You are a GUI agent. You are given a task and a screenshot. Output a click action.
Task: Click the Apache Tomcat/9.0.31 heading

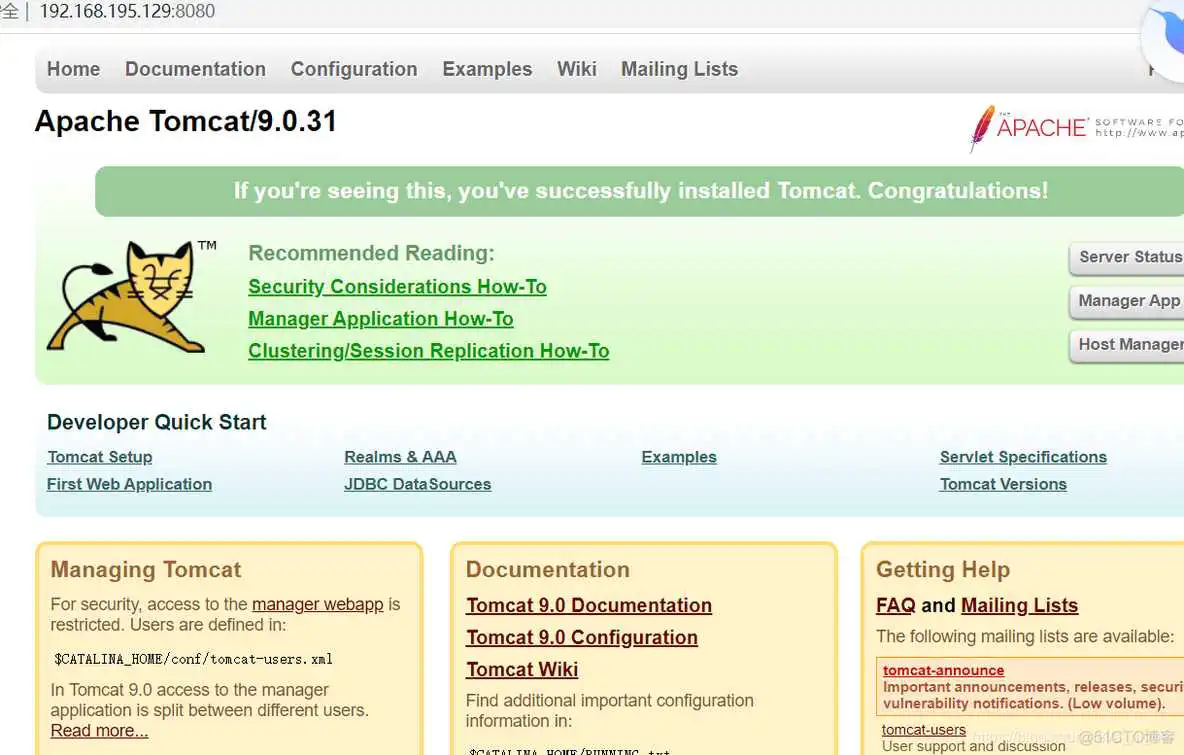(x=186, y=122)
